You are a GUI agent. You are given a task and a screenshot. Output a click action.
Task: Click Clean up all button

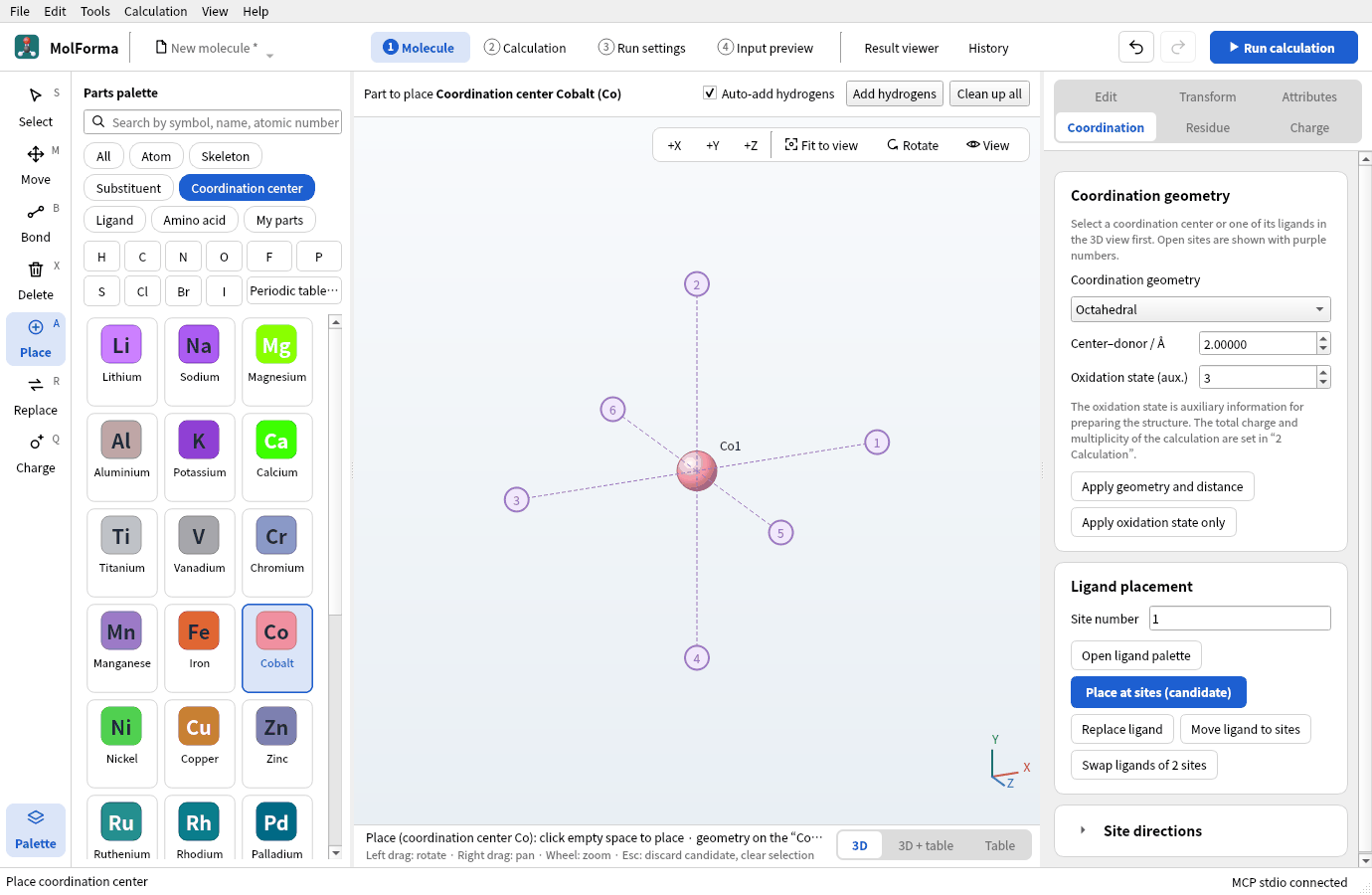[989, 93]
